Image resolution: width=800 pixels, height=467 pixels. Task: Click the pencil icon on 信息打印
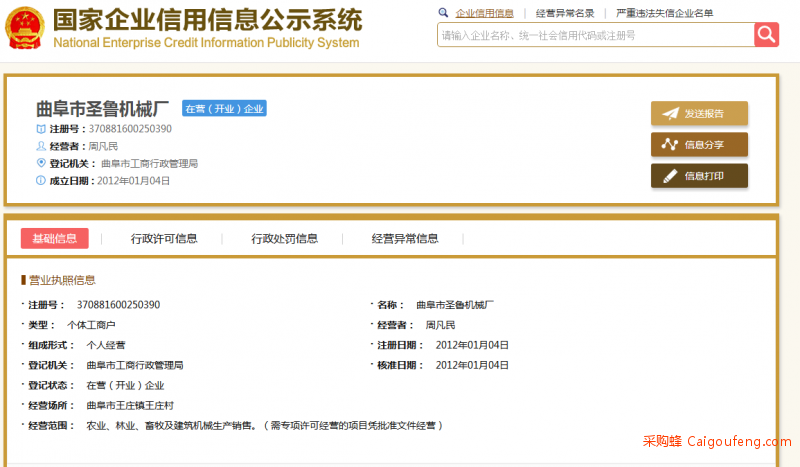(x=670, y=176)
